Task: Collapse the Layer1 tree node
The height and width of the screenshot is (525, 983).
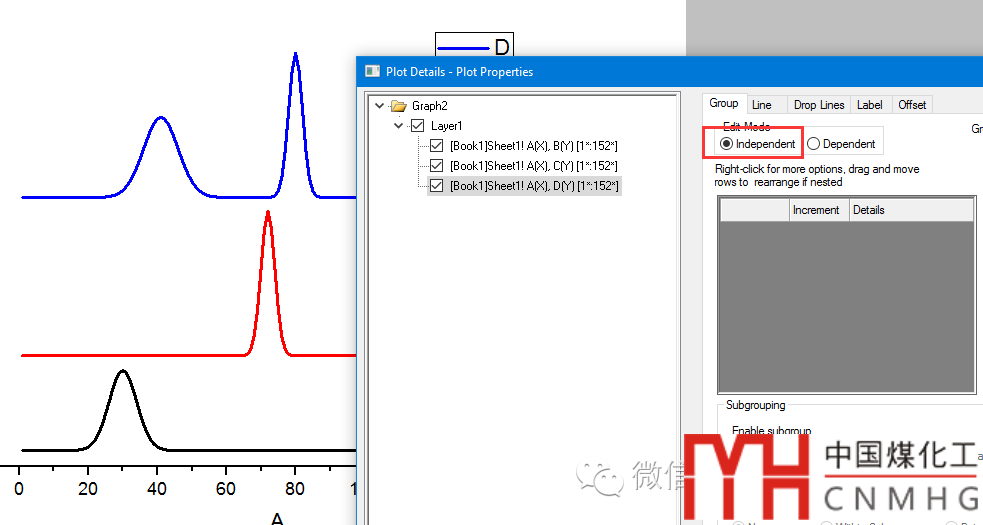Action: click(x=399, y=126)
